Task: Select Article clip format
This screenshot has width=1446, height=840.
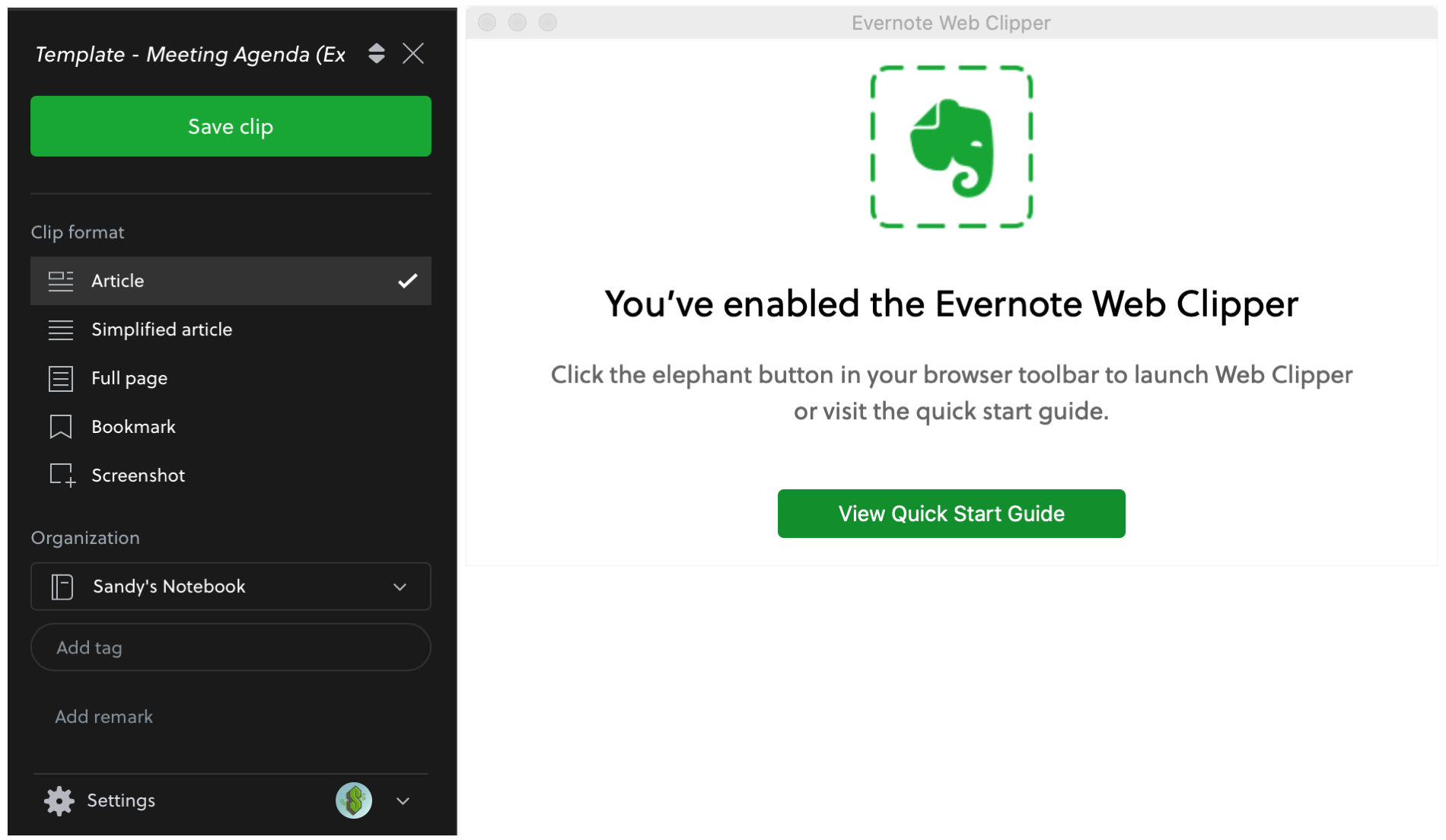Action: [231, 281]
